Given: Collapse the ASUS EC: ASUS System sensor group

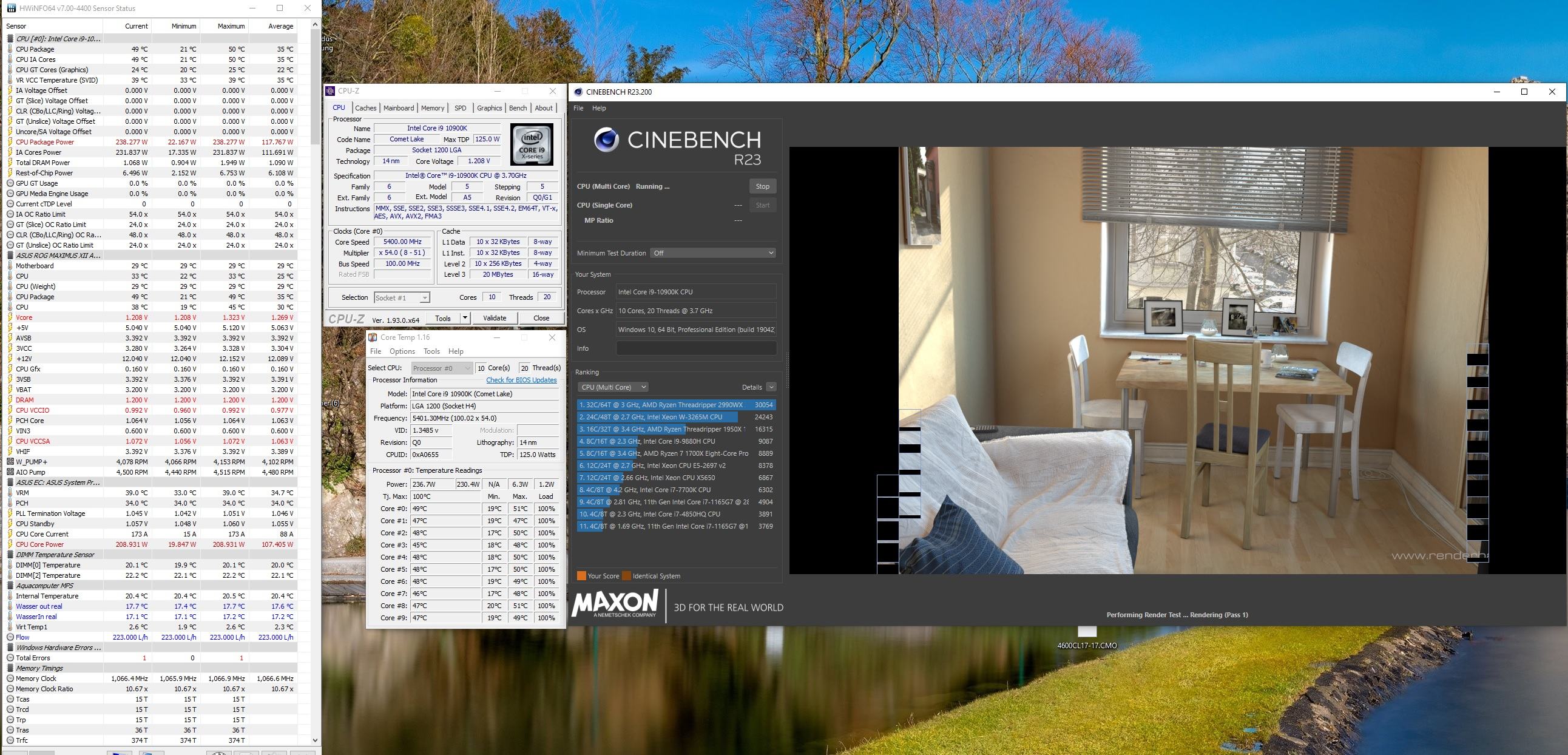Looking at the screenshot, I should [x=10, y=483].
